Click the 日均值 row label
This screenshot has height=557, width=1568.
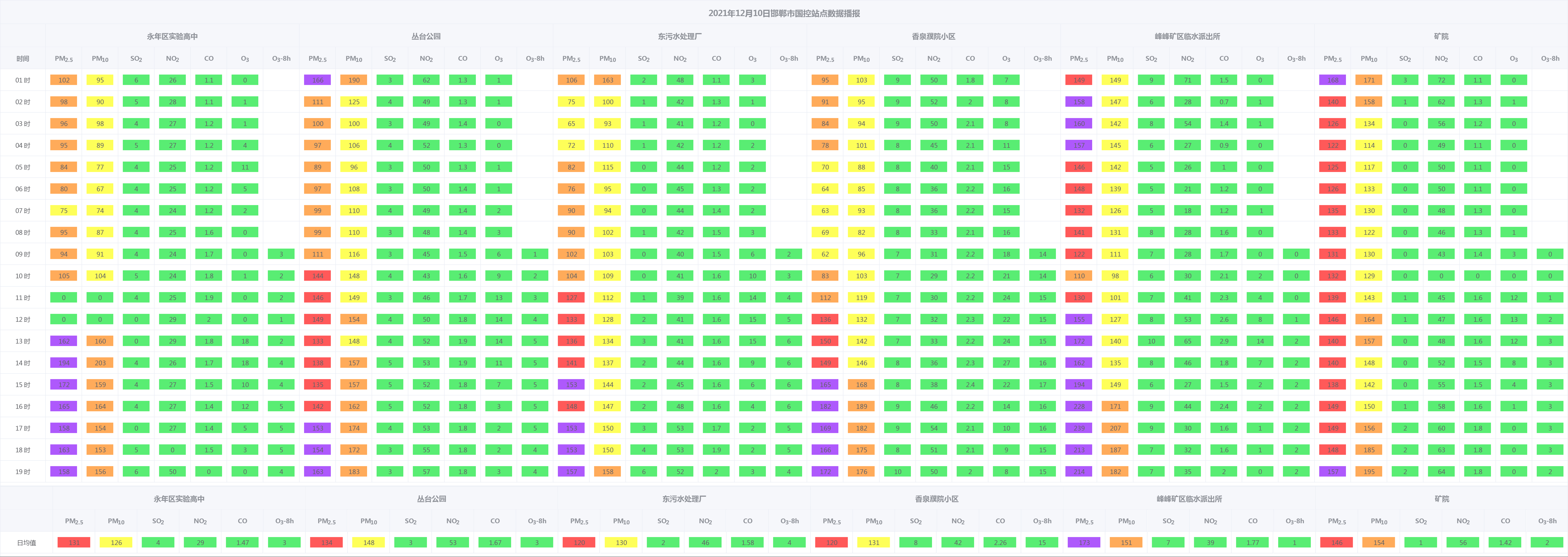coord(26,542)
